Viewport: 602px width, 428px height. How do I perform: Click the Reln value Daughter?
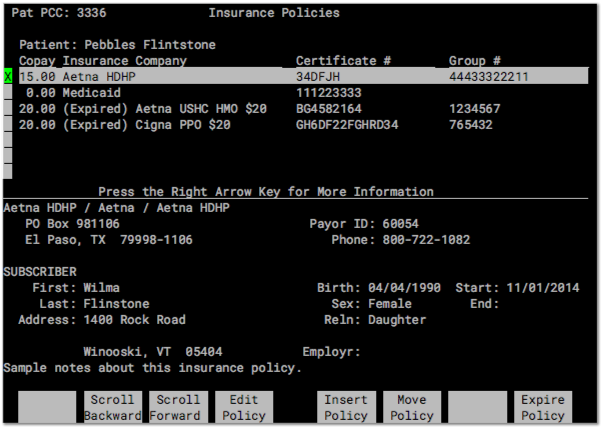(397, 320)
